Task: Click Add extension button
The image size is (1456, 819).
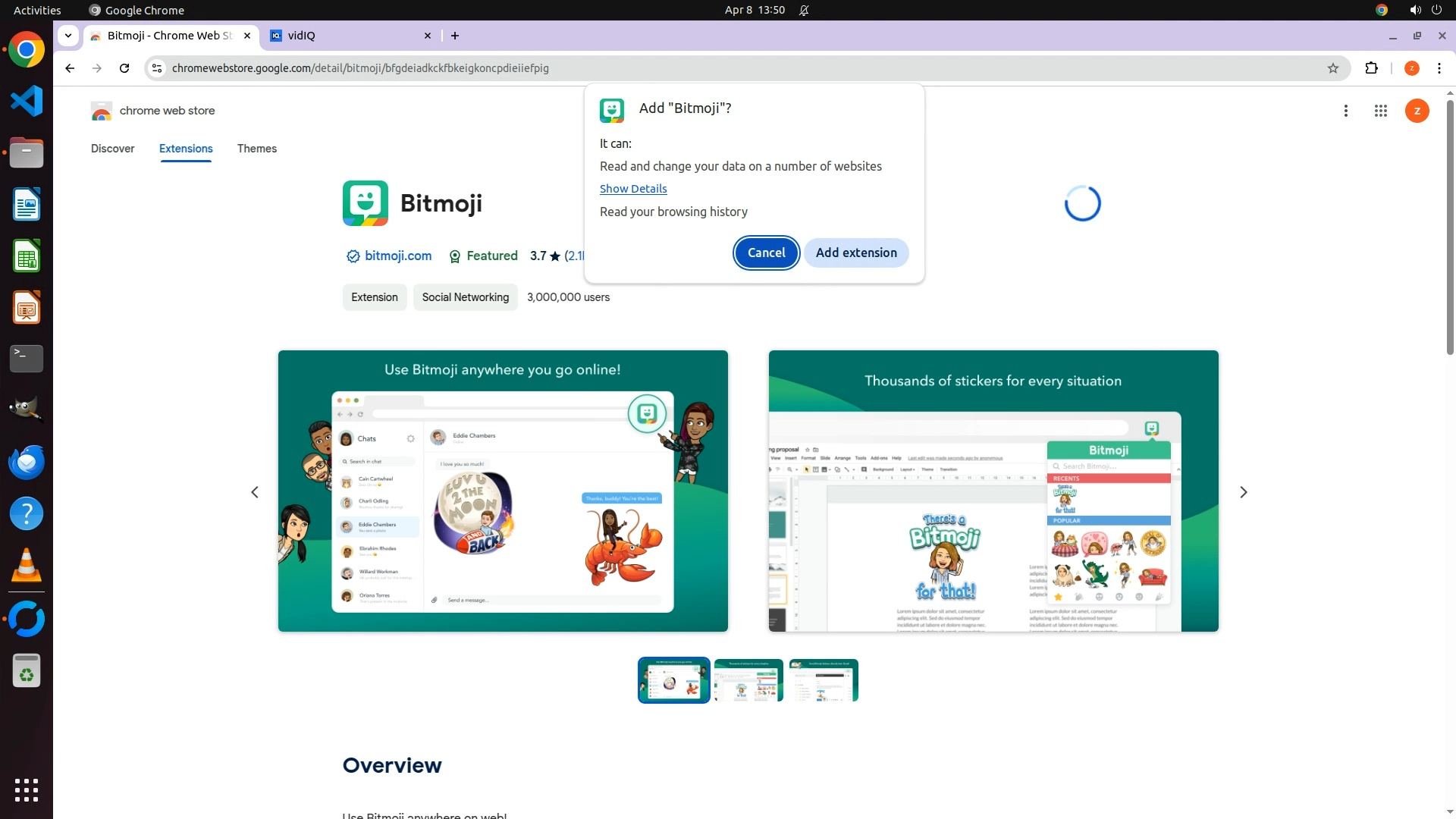Action: tap(855, 253)
